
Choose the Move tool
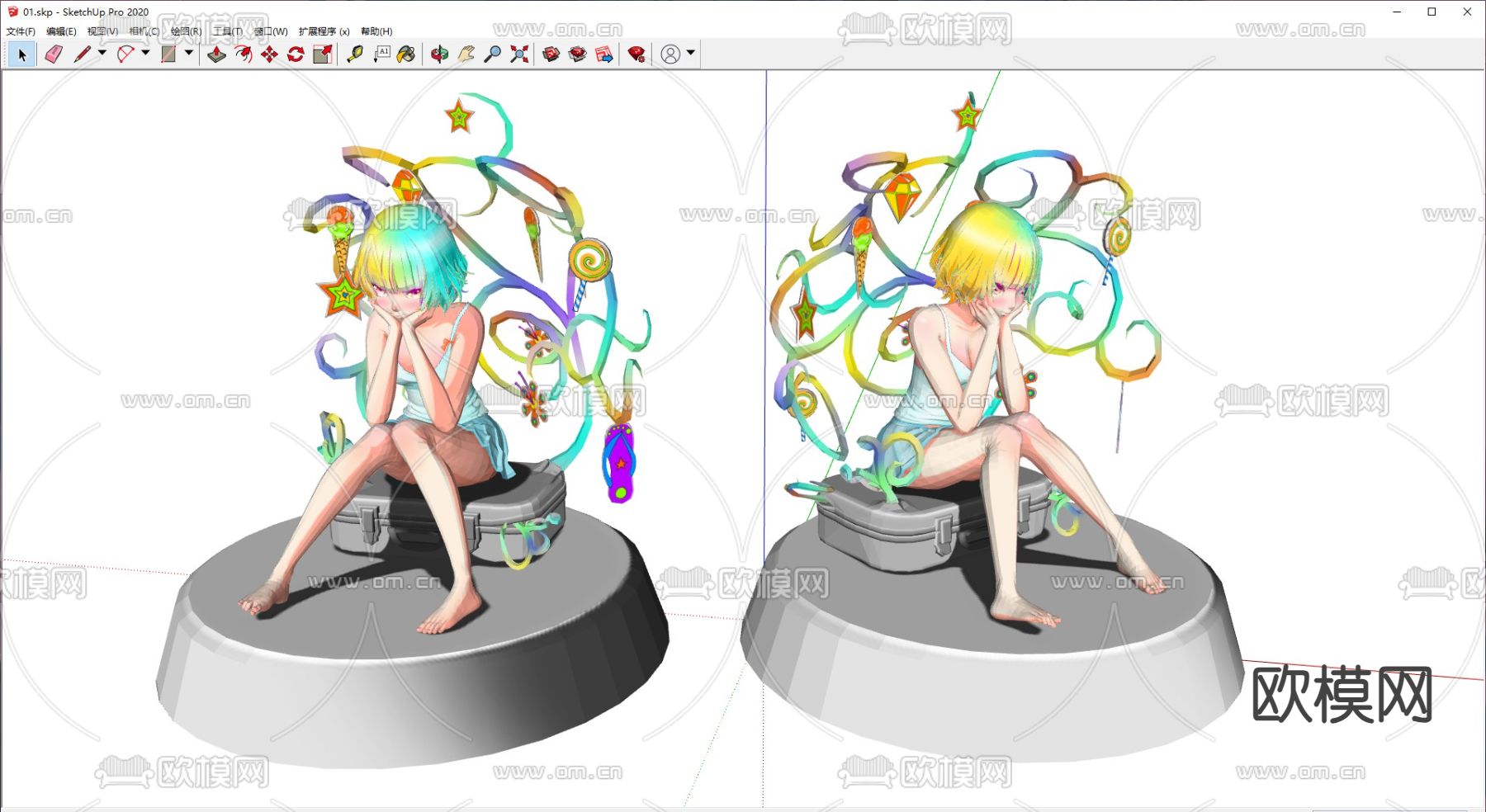click(269, 54)
